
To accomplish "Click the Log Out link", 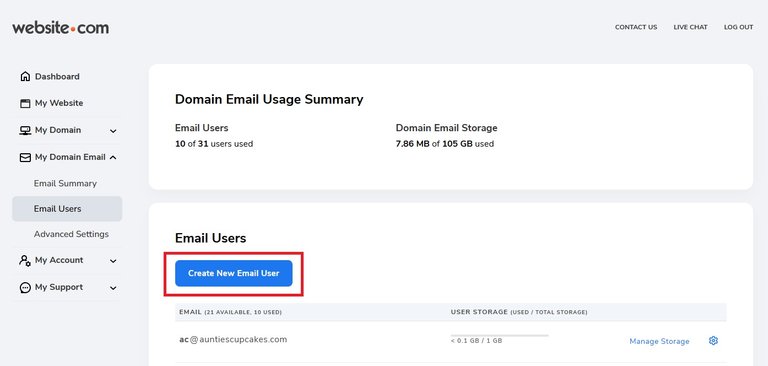I will [x=738, y=27].
